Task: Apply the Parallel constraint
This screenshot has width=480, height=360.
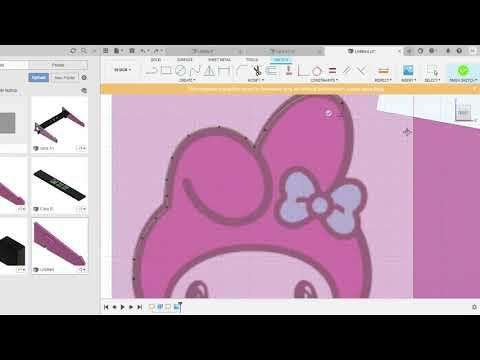Action: click(x=347, y=70)
